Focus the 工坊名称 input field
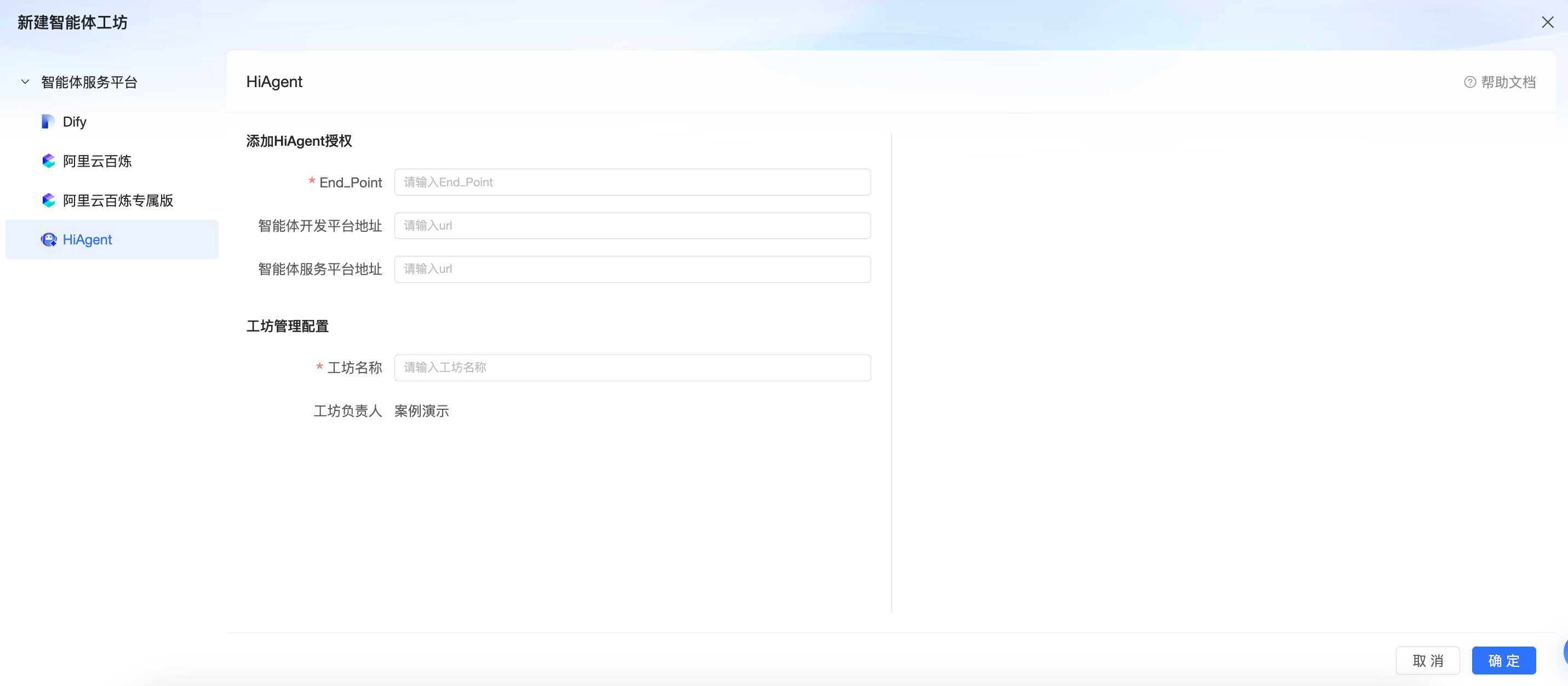Image resolution: width=1568 pixels, height=686 pixels. [632, 368]
